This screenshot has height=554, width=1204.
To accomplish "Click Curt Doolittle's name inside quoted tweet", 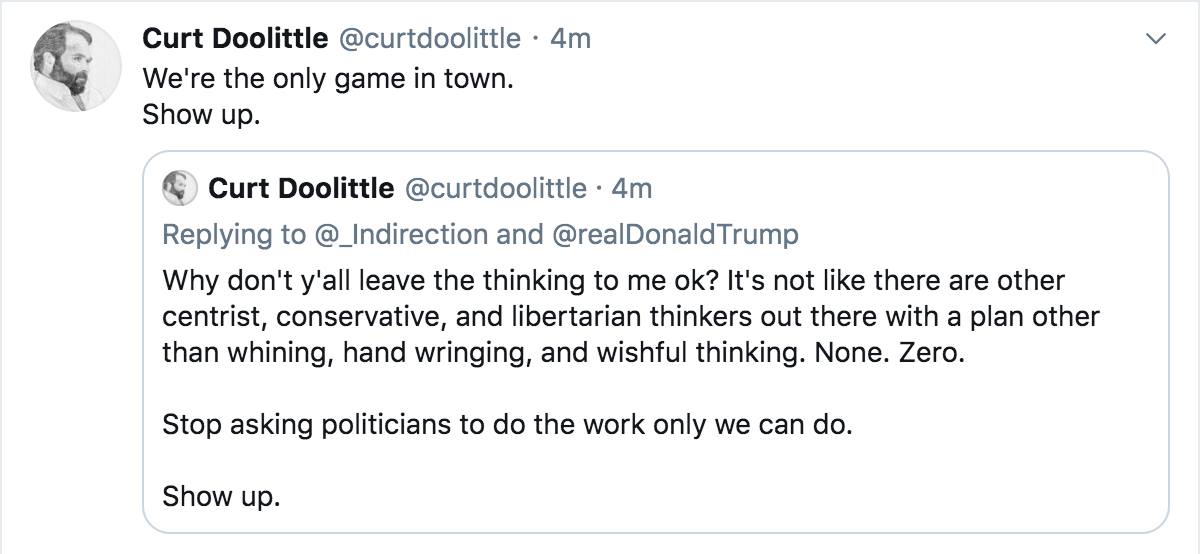I will pyautogui.click(x=300, y=188).
